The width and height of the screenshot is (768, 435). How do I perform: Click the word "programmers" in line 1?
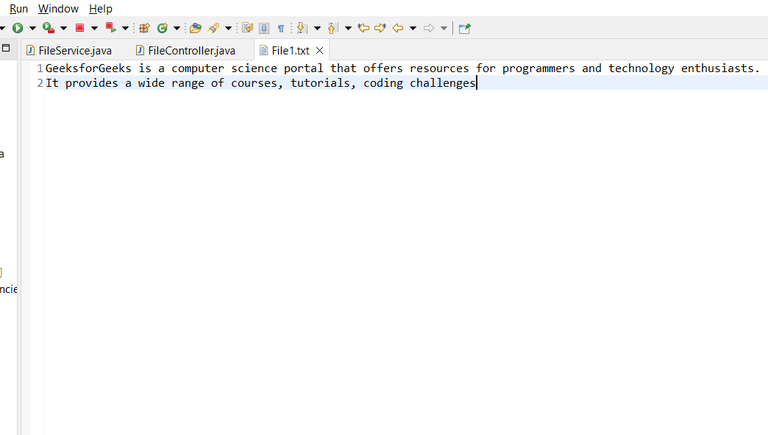pyautogui.click(x=538, y=69)
